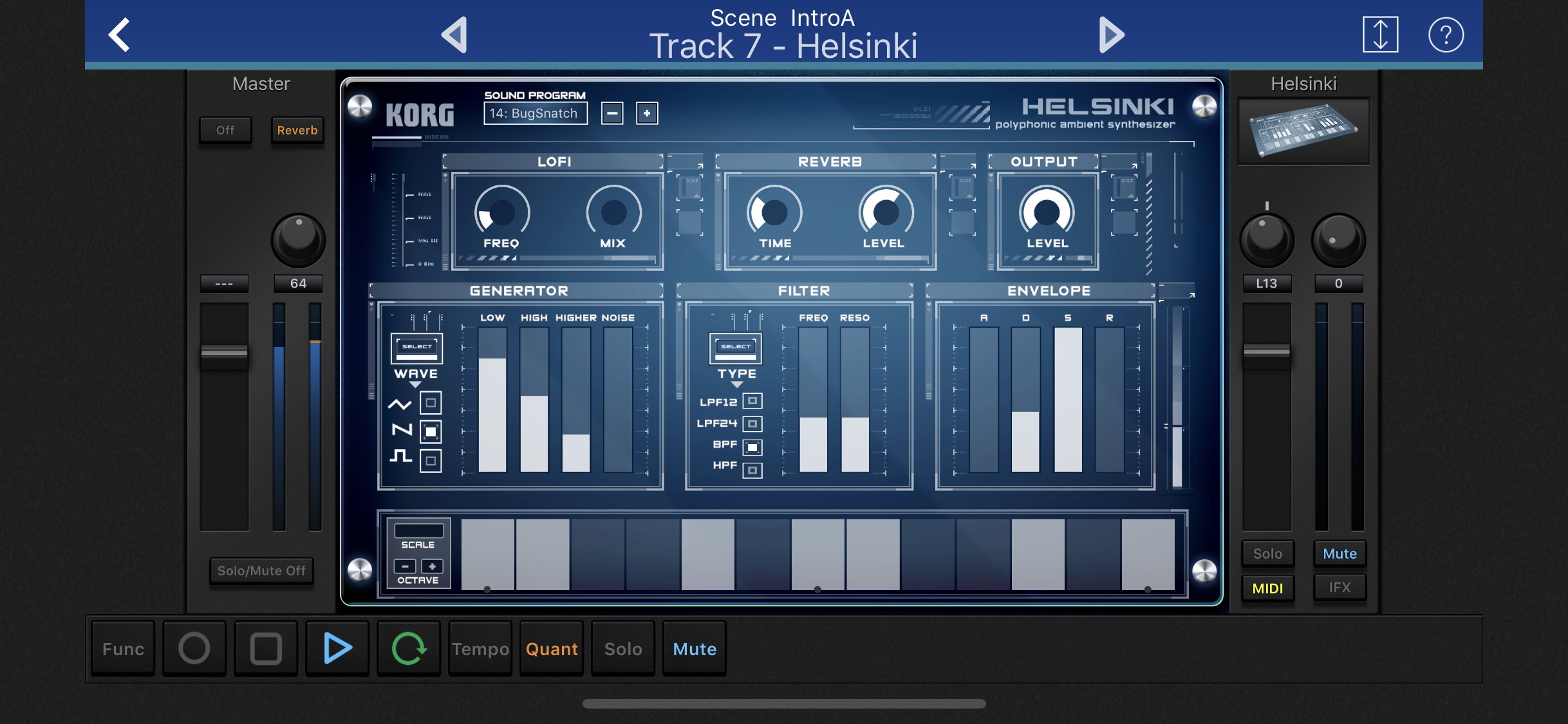The width and height of the screenshot is (1568, 724).
Task: Choose the LPF24 filter type
Action: 752,423
